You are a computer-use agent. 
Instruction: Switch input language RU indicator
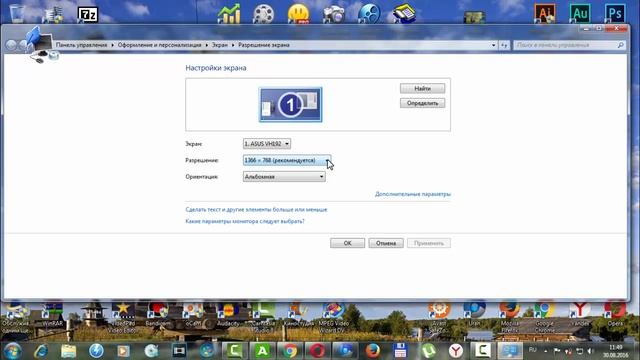(x=532, y=350)
